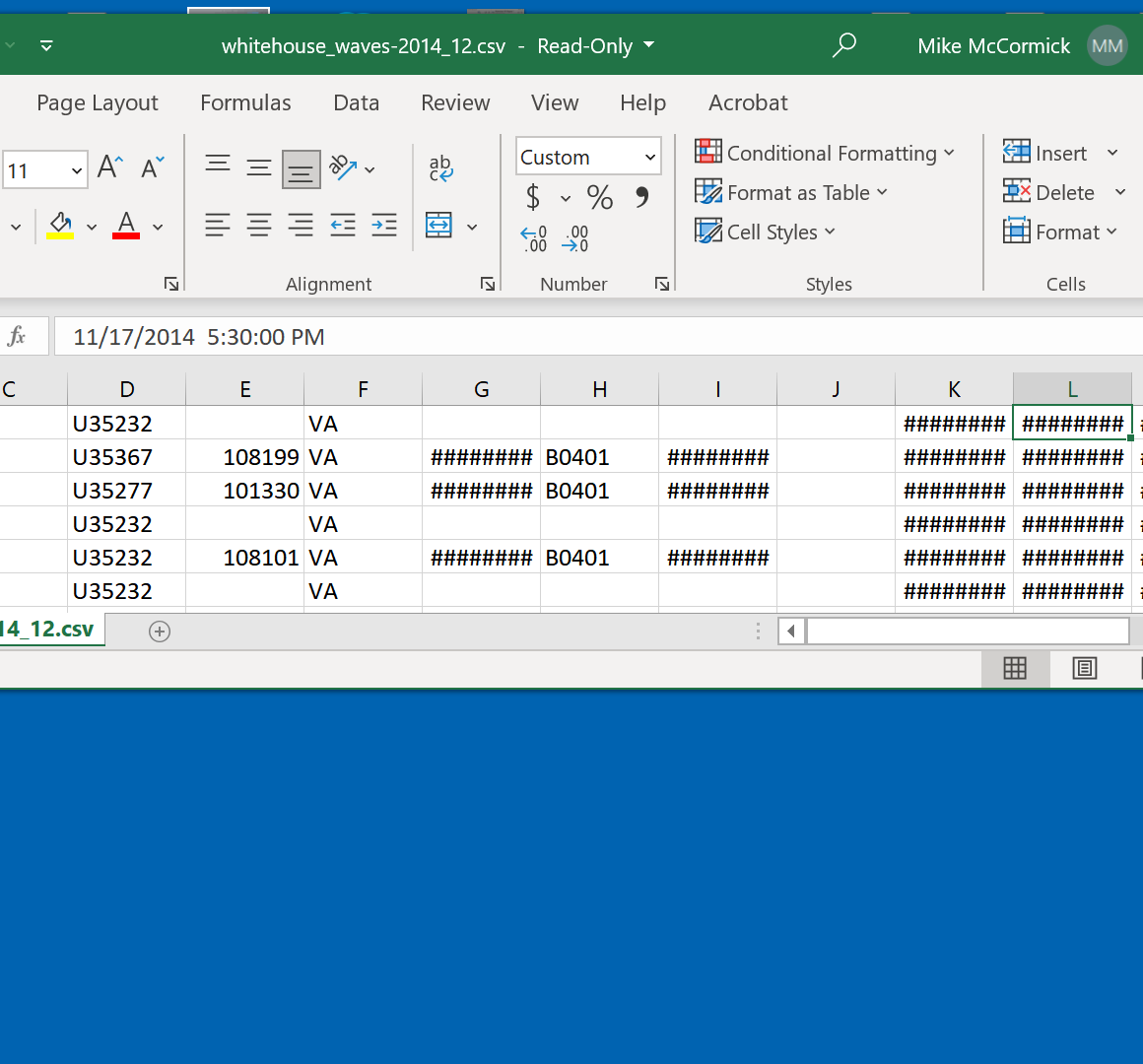Click the Increase Font Size icon
The image size is (1143, 1064).
tap(110, 167)
